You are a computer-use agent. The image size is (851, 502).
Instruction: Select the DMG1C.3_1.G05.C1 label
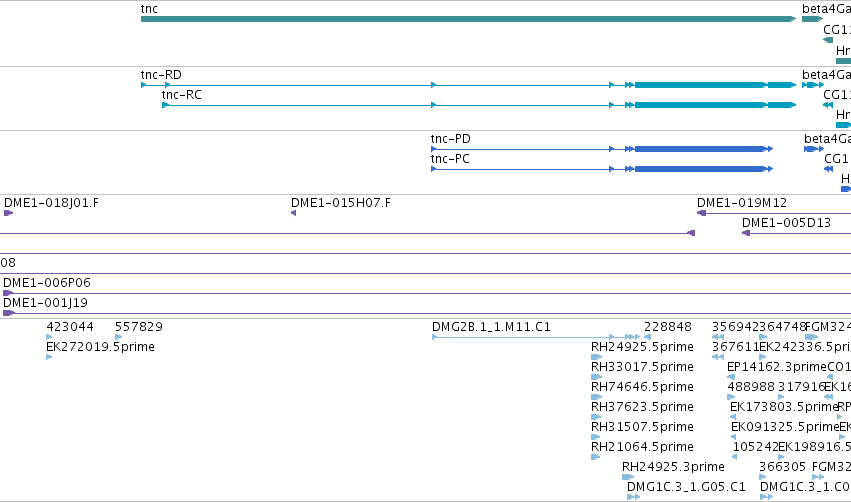686,487
